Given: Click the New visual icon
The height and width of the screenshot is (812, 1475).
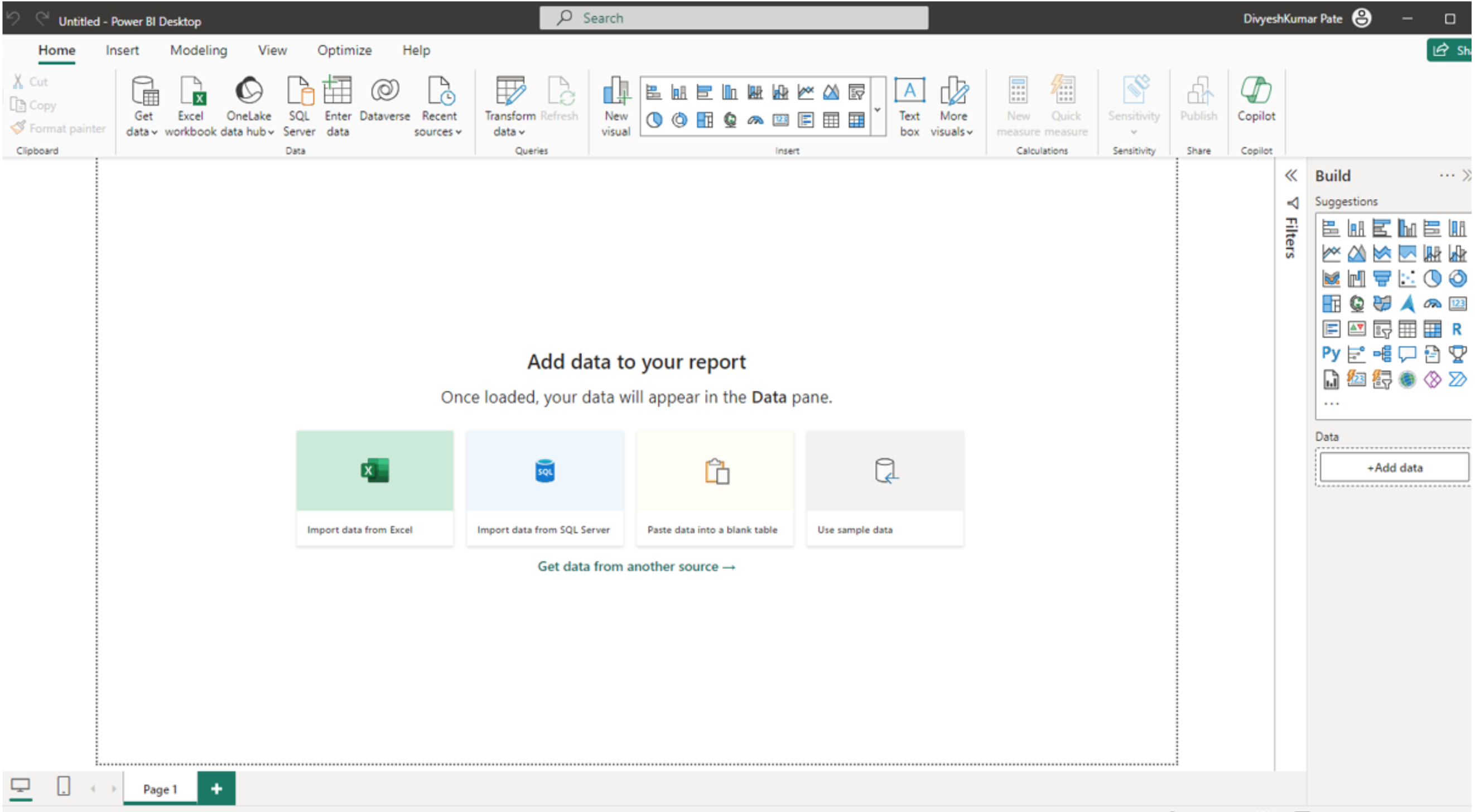Looking at the screenshot, I should [x=616, y=91].
